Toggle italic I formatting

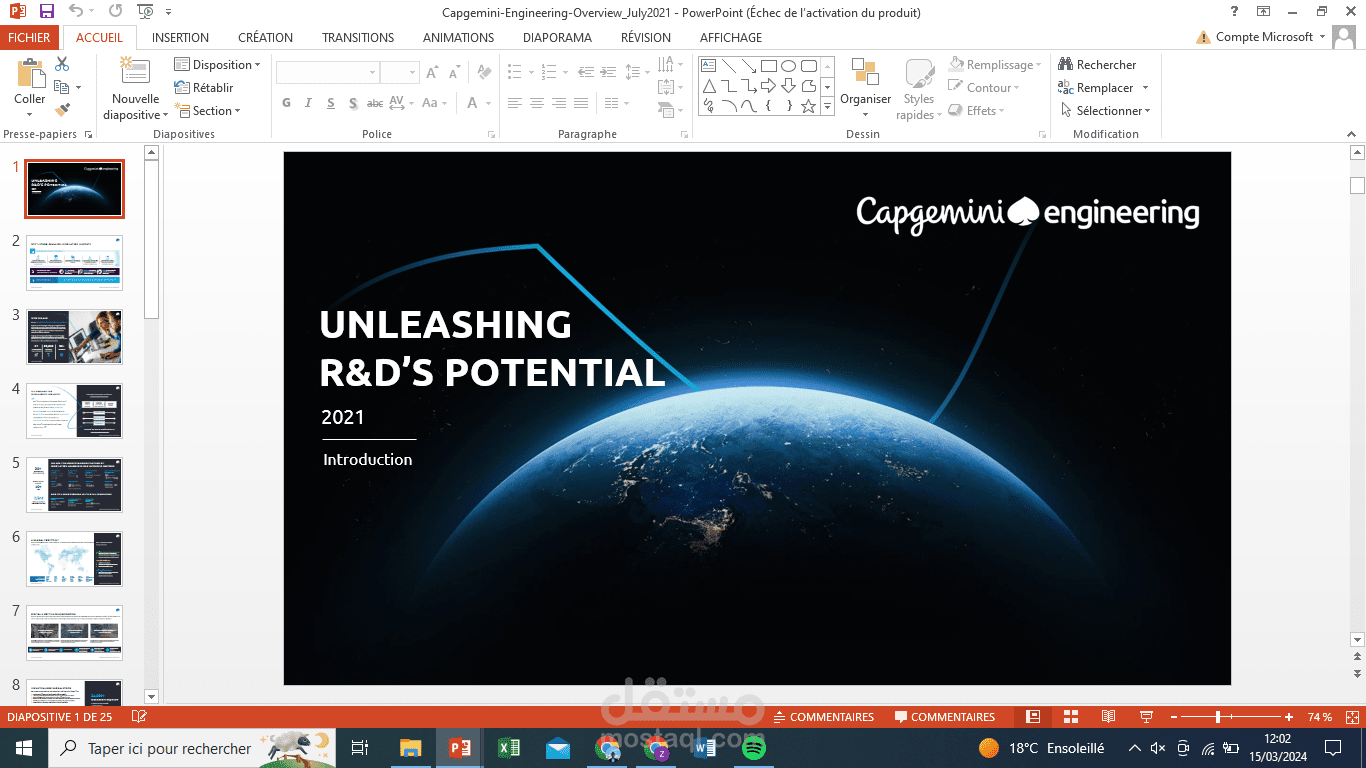click(x=308, y=103)
